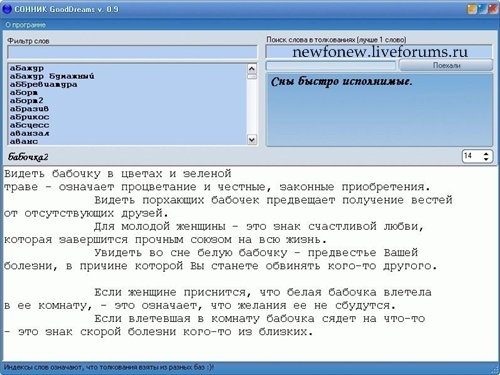Select 'абажур бумажный' in the word list
The height and width of the screenshot is (375, 500).
click(52, 76)
